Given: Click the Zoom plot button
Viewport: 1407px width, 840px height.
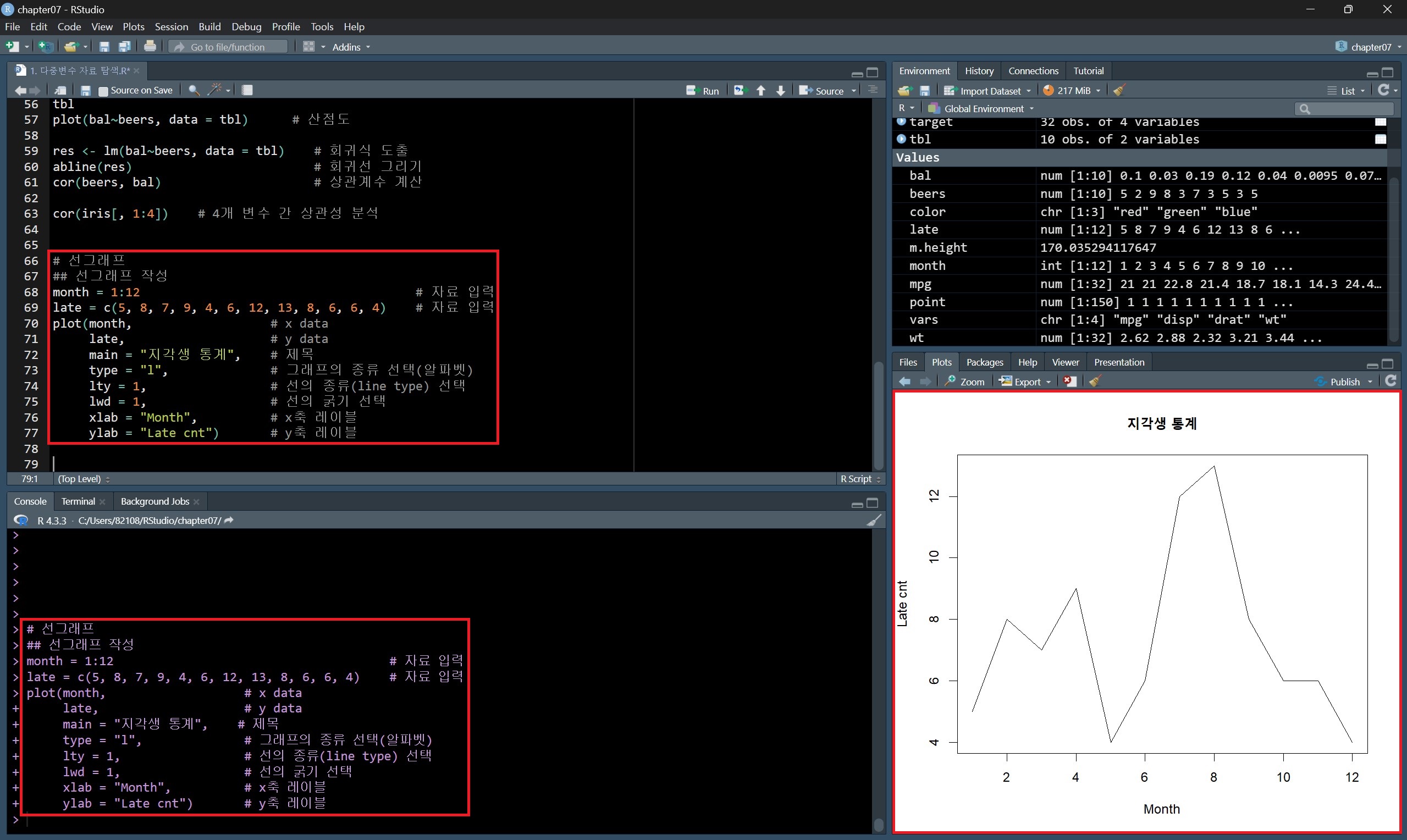Looking at the screenshot, I should pyautogui.click(x=965, y=382).
